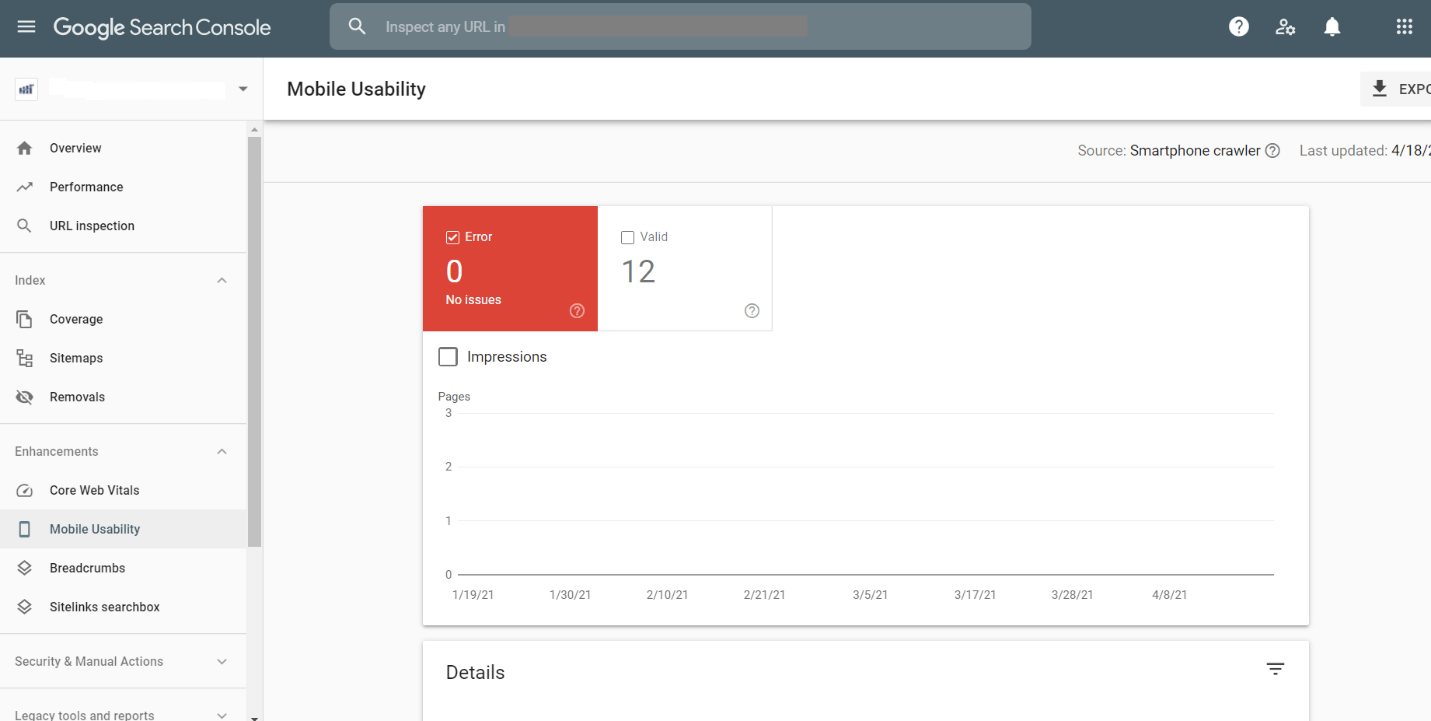The width and height of the screenshot is (1431, 721).
Task: Open the notifications bell icon
Action: click(1332, 26)
